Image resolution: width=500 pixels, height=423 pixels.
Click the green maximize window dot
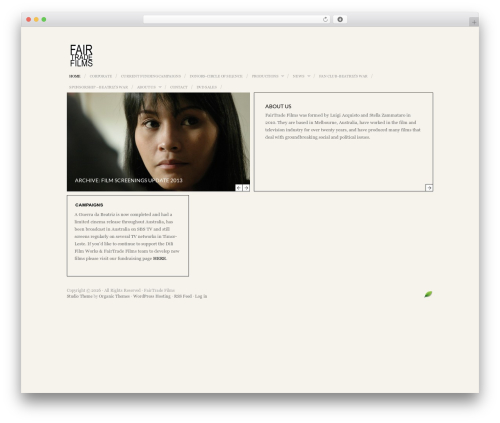pyautogui.click(x=44, y=19)
